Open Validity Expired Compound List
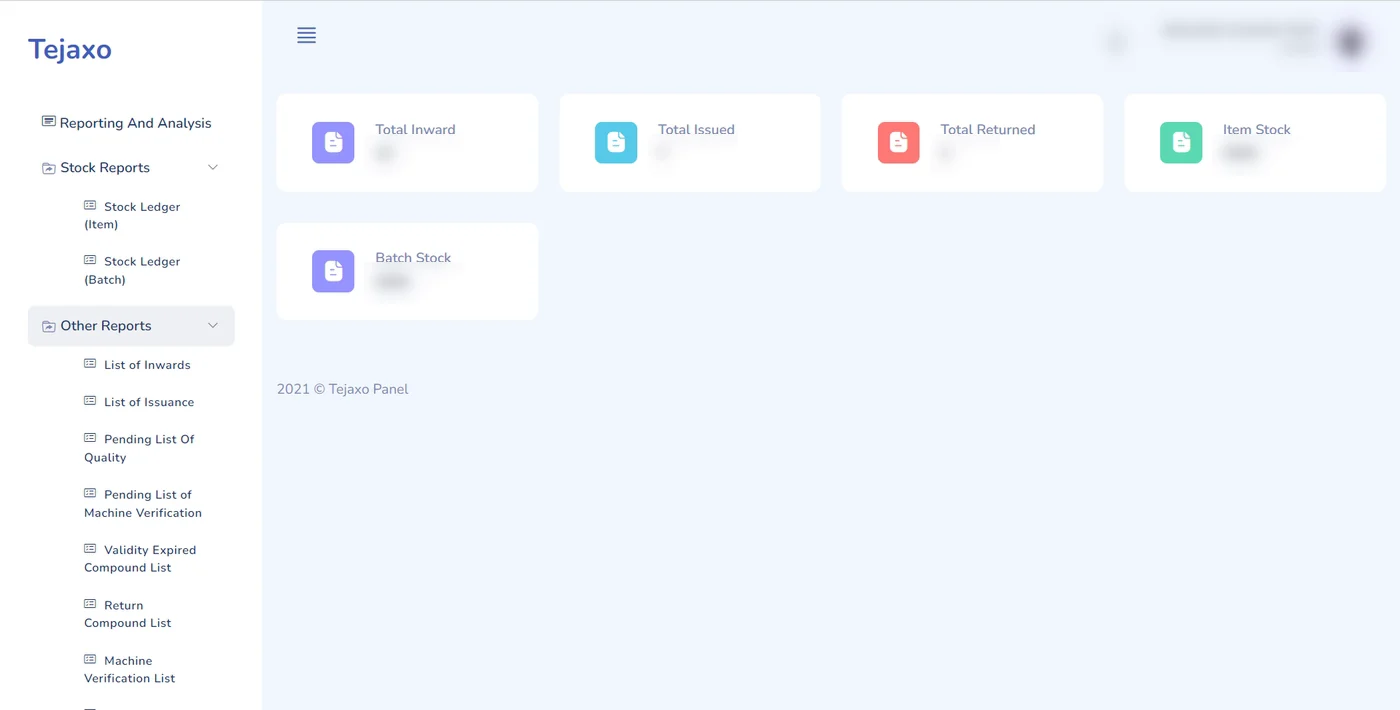This screenshot has width=1400, height=710. [x=140, y=558]
